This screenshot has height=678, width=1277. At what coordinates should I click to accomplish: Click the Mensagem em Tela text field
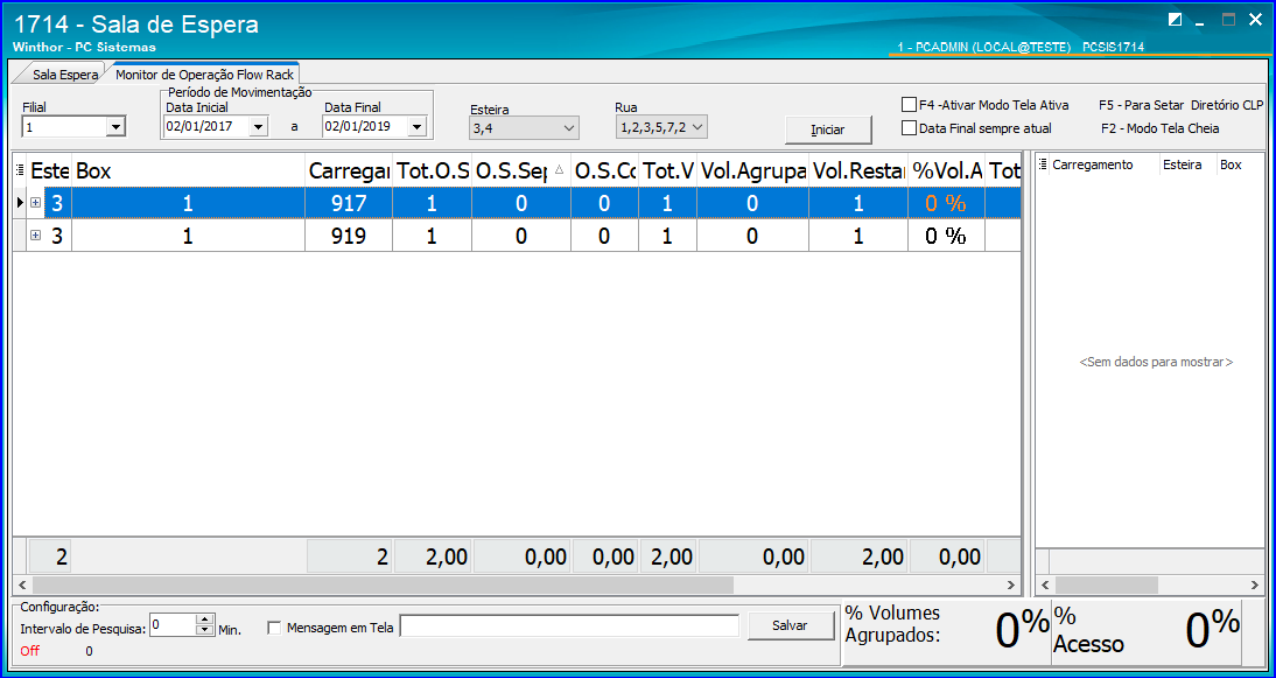569,626
